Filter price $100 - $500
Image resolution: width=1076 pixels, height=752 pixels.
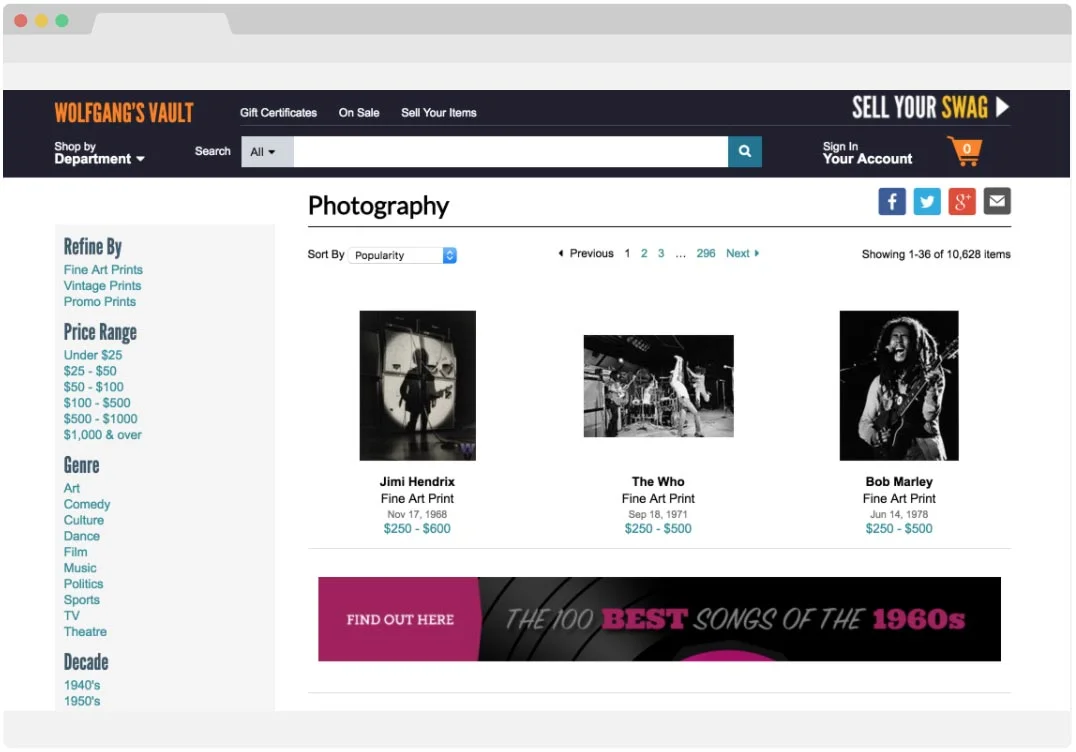click(97, 402)
